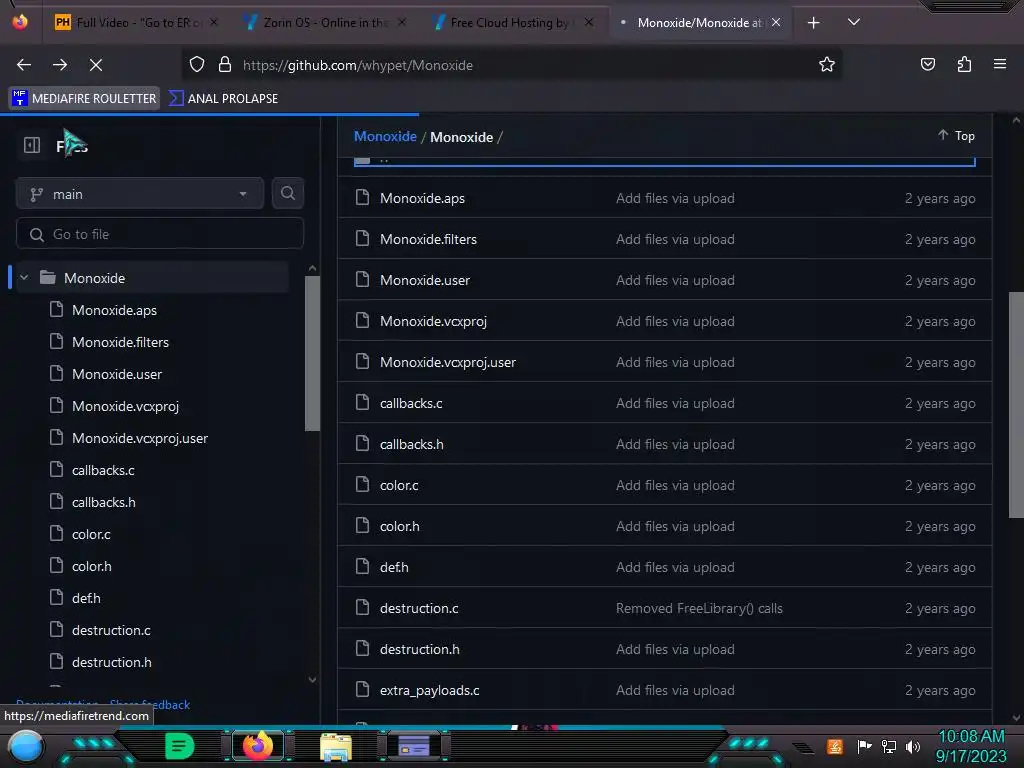Open the site security padlock icon
The image size is (1024, 768).
pos(225,65)
